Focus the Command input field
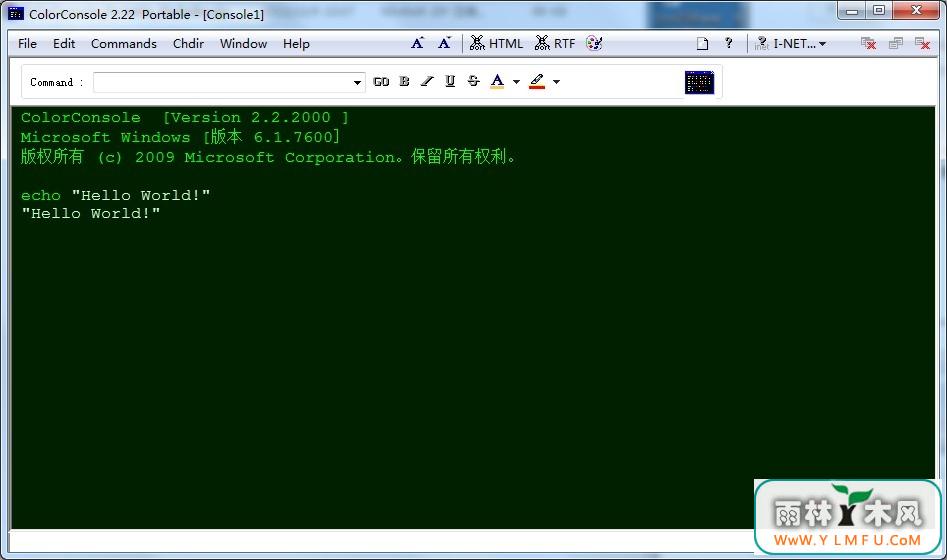Viewport: 947px width, 560px height. coord(222,82)
